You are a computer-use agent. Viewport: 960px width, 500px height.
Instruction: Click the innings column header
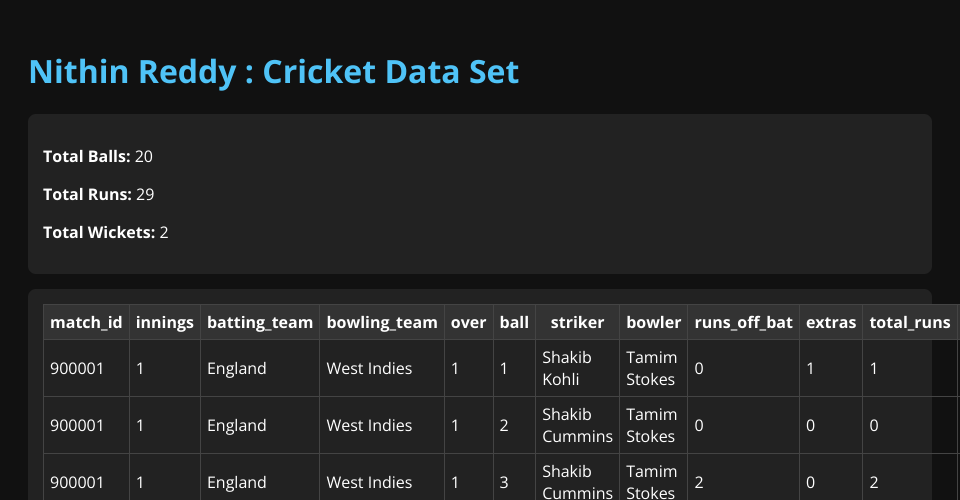pyautogui.click(x=165, y=322)
